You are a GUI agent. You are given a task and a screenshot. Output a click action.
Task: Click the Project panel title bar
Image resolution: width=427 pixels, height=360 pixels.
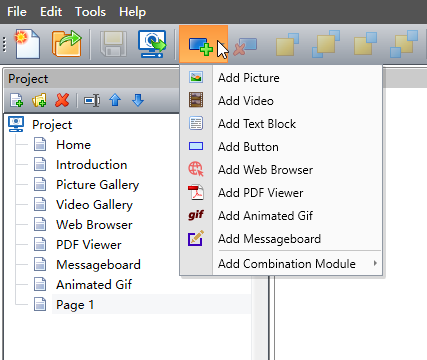(x=92, y=79)
